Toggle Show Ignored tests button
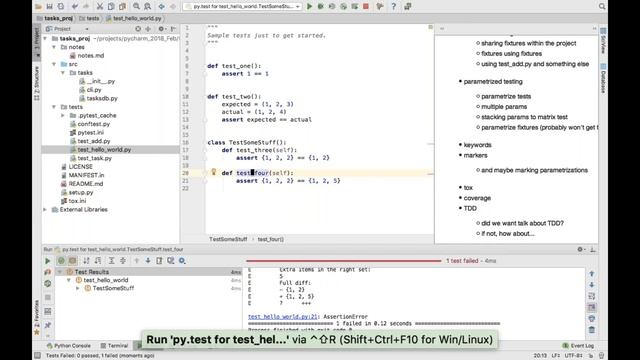The height and width of the screenshot is (360, 640). [73, 261]
